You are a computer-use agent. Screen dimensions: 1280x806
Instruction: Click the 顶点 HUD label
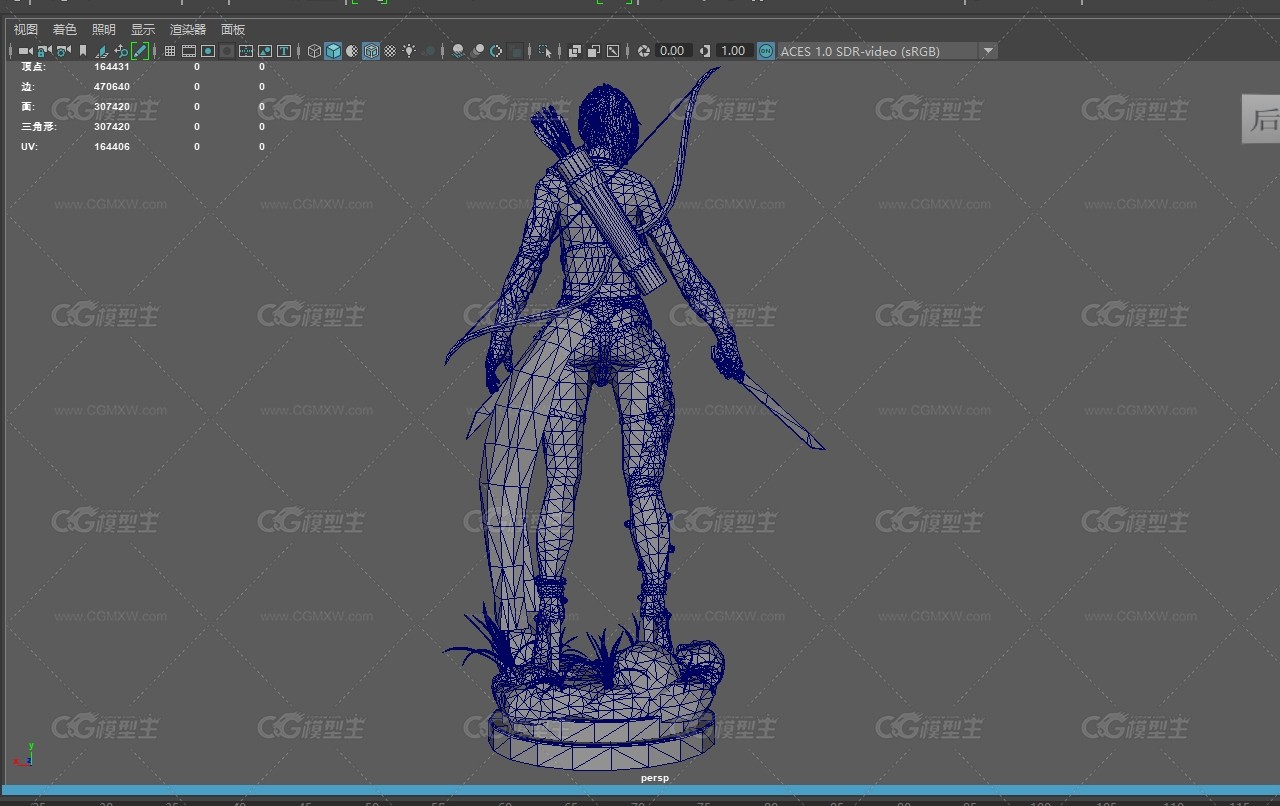33,67
